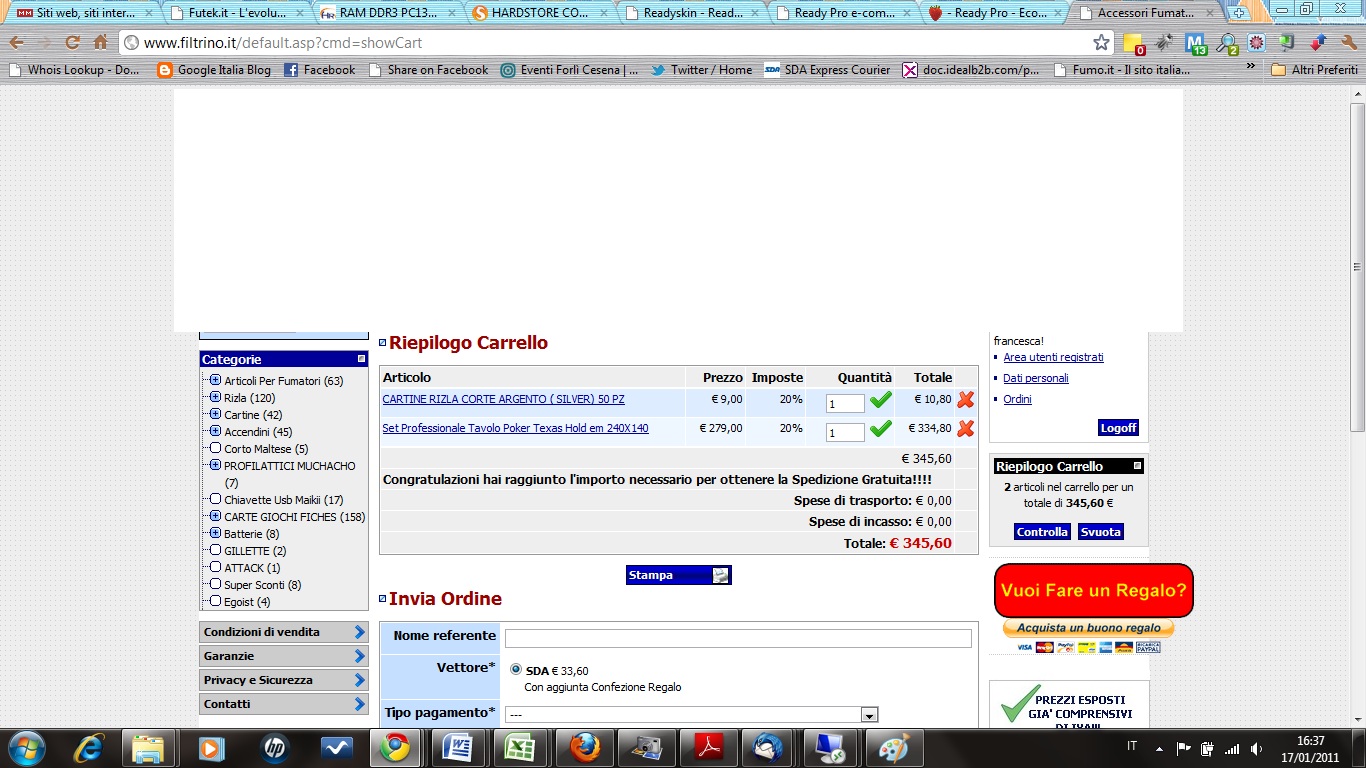Collapse the Categorie panel header icon
This screenshot has width=1366, height=768.
click(x=362, y=359)
